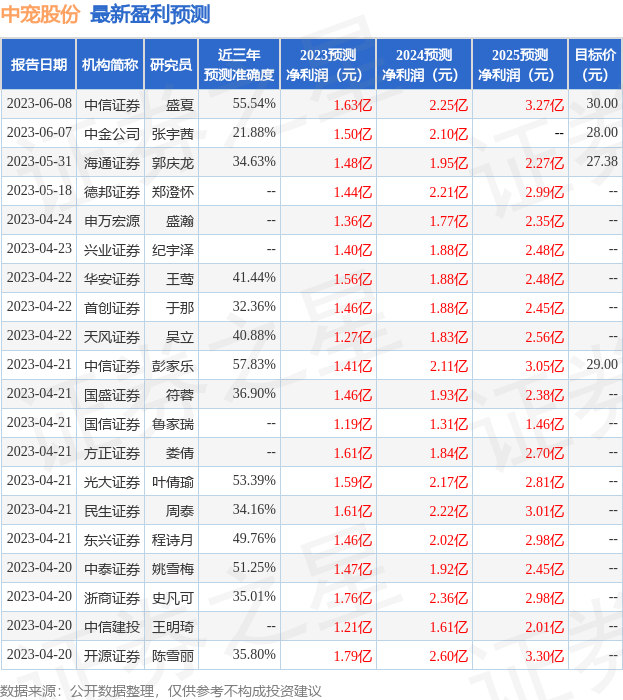The image size is (623, 700).
Task: Click the 研究员 column header
Action: [x=171, y=64]
